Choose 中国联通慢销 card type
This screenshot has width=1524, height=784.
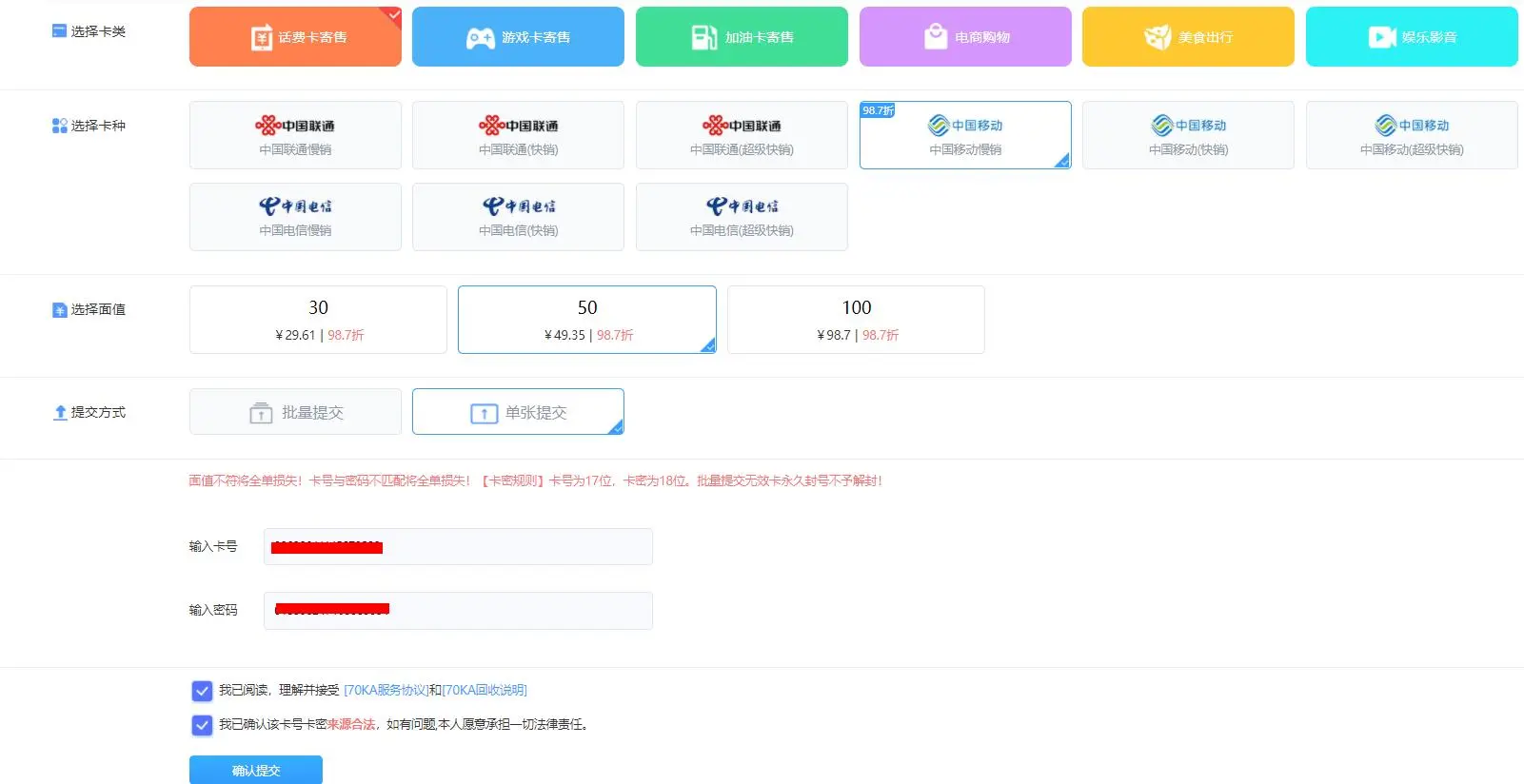pos(295,135)
